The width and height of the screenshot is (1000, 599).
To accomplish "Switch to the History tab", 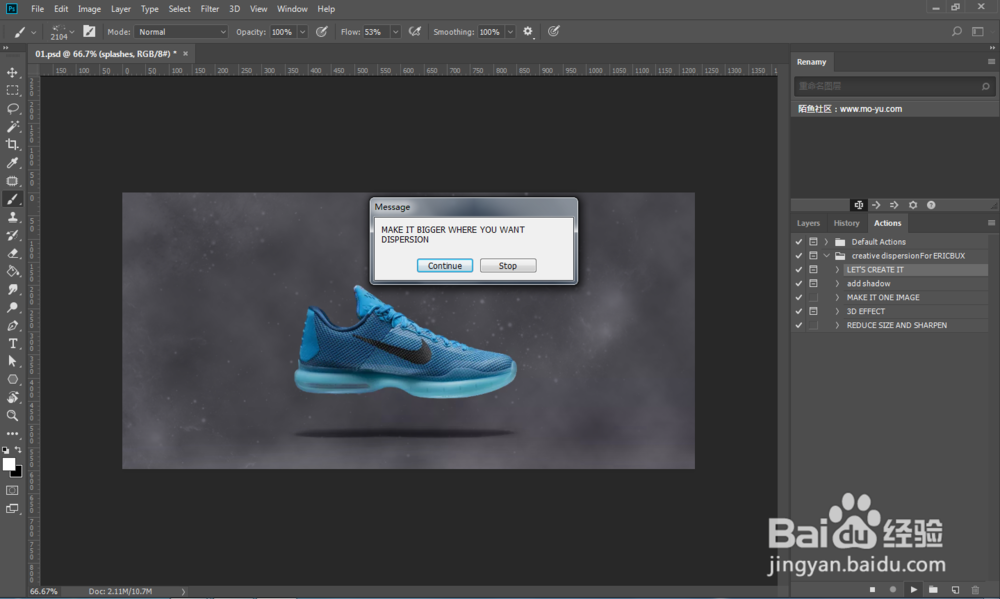I will (x=846, y=223).
